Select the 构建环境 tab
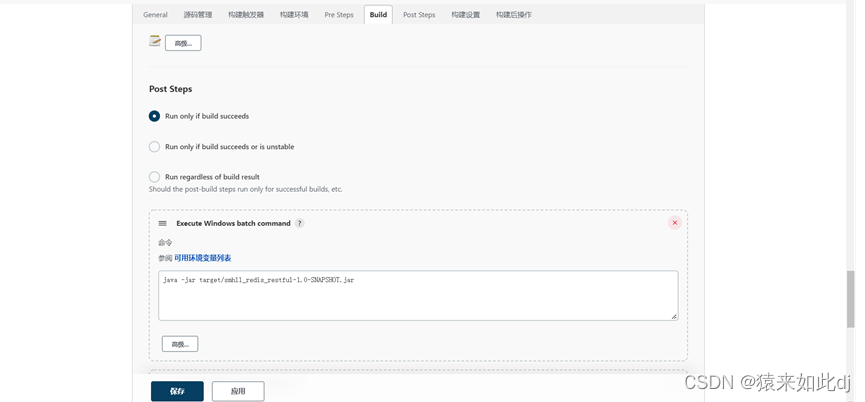The height and width of the screenshot is (402, 865). [x=293, y=15]
